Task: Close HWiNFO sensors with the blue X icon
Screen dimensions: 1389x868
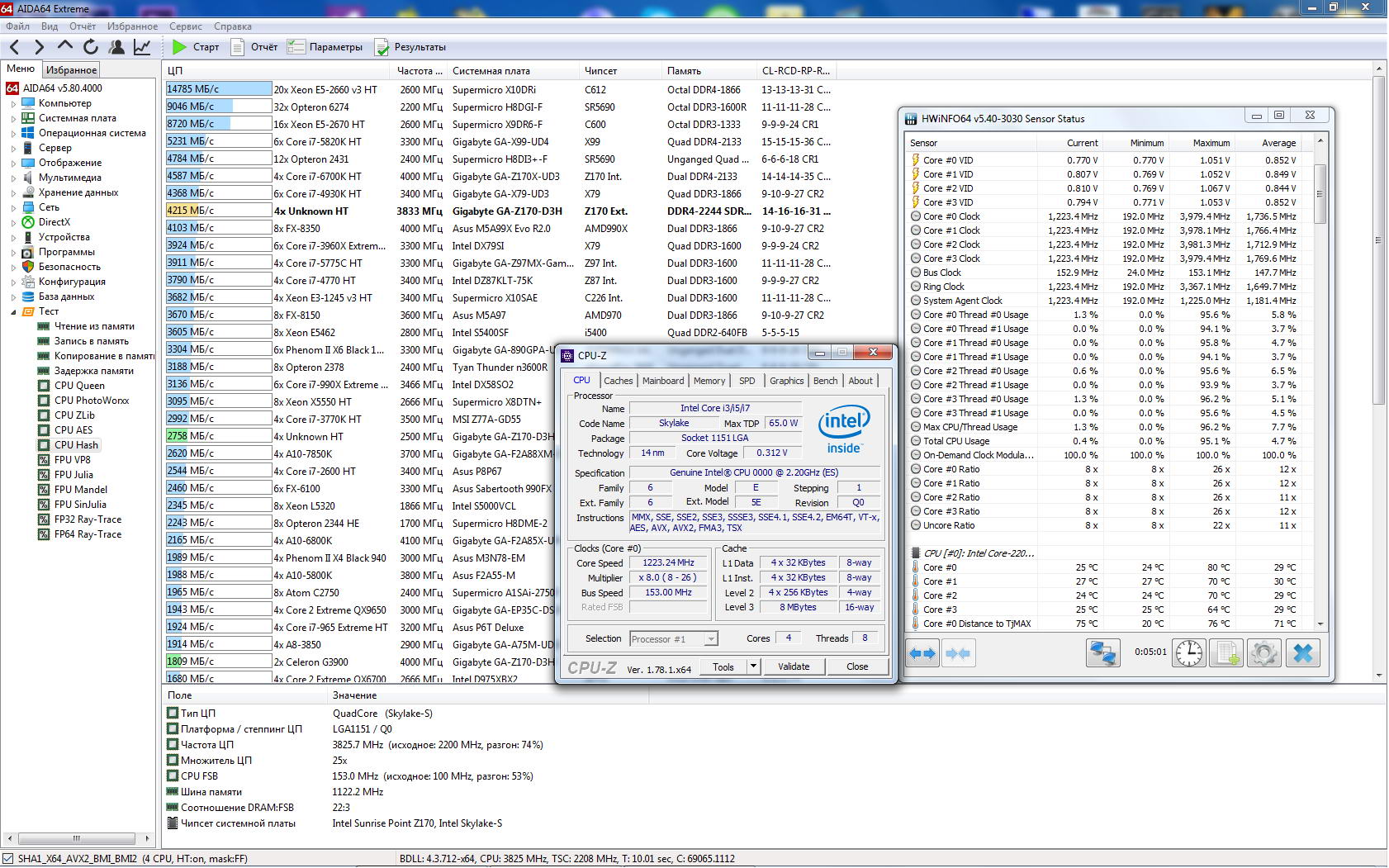Action: (1303, 653)
